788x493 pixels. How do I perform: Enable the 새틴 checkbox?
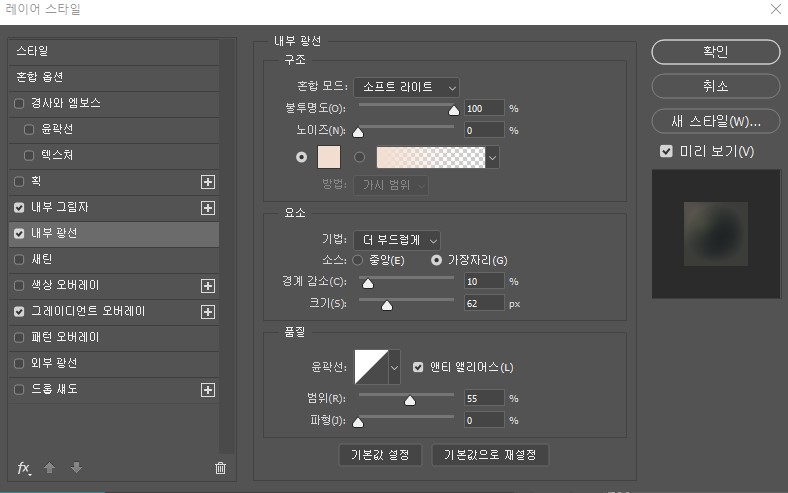tap(19, 260)
